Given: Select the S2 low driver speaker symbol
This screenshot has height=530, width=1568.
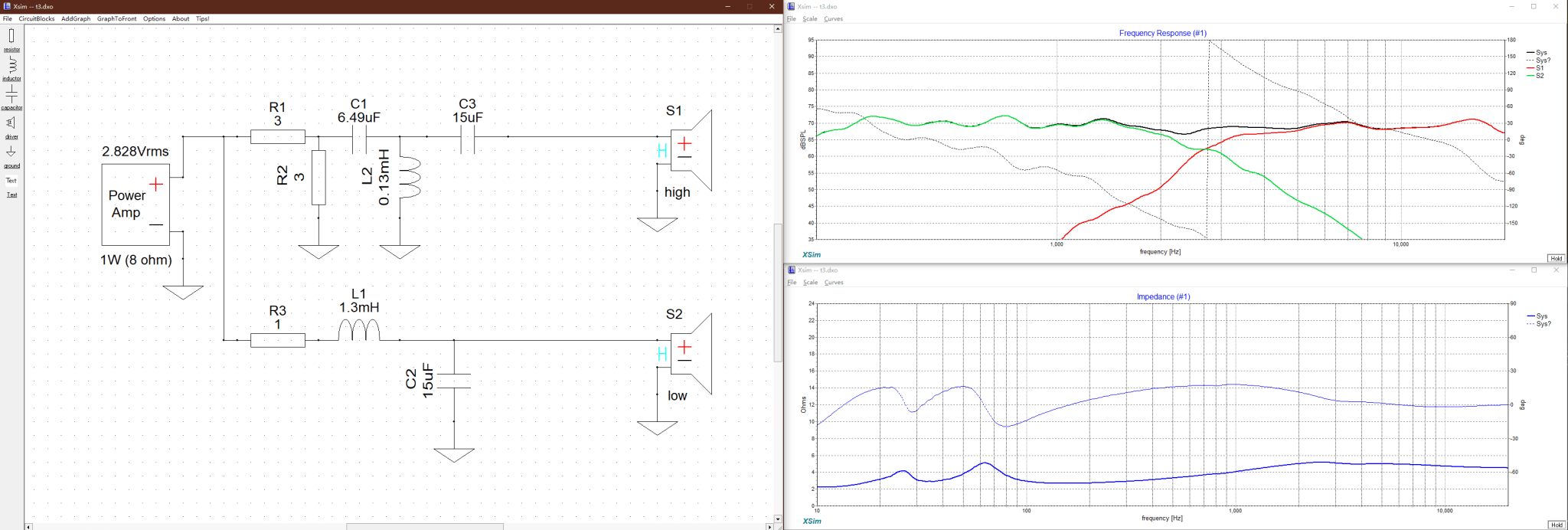Looking at the screenshot, I should (691, 354).
